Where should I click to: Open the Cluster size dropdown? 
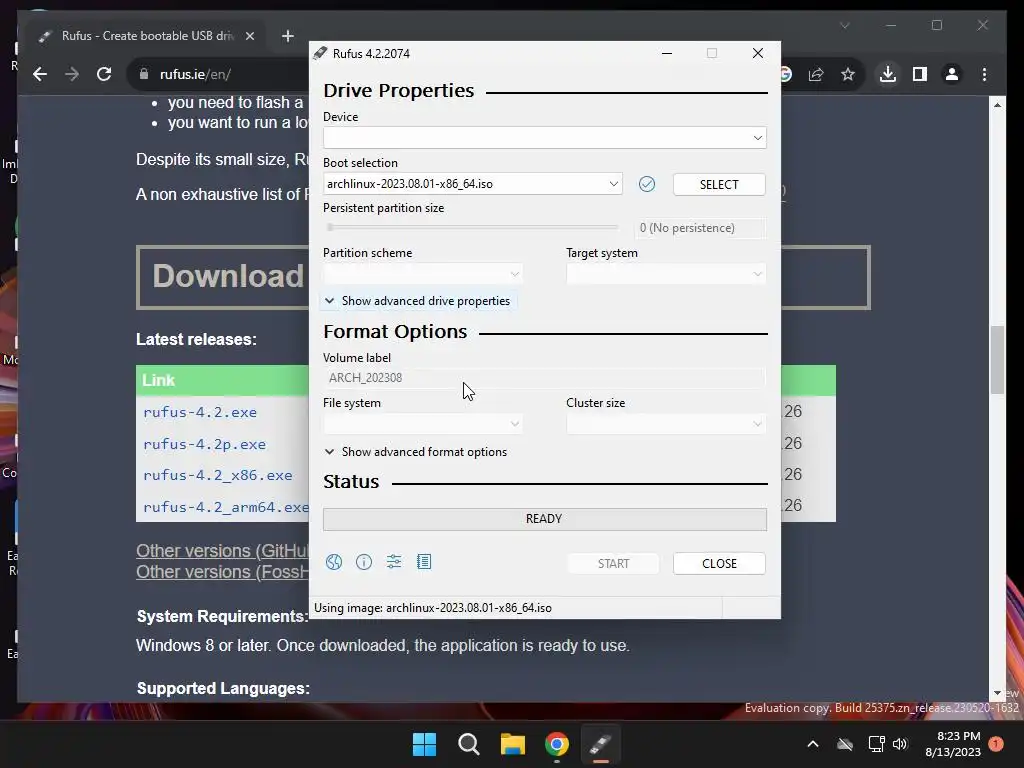(x=666, y=424)
